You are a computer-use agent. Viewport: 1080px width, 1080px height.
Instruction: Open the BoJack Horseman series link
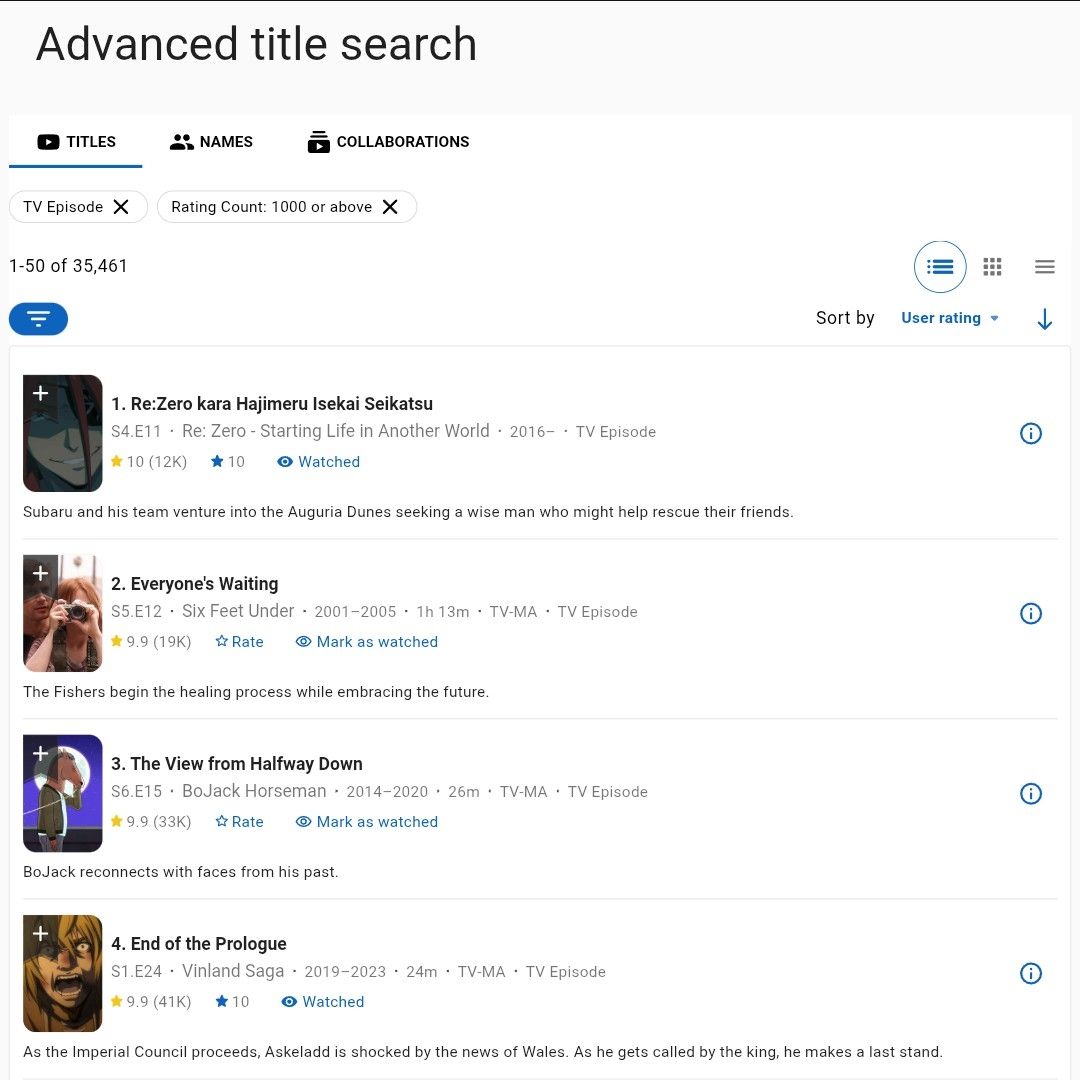254,791
